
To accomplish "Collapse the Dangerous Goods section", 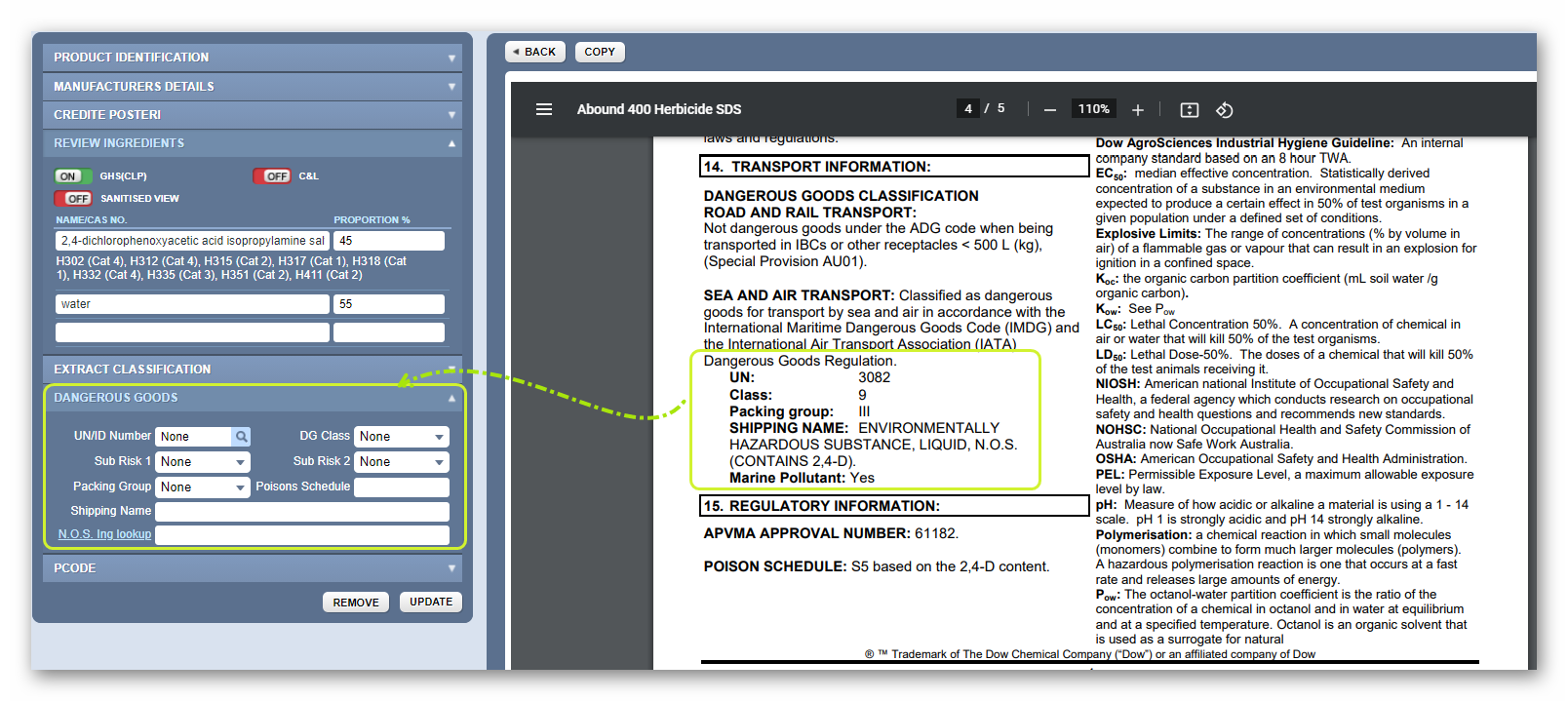I will click(255, 398).
